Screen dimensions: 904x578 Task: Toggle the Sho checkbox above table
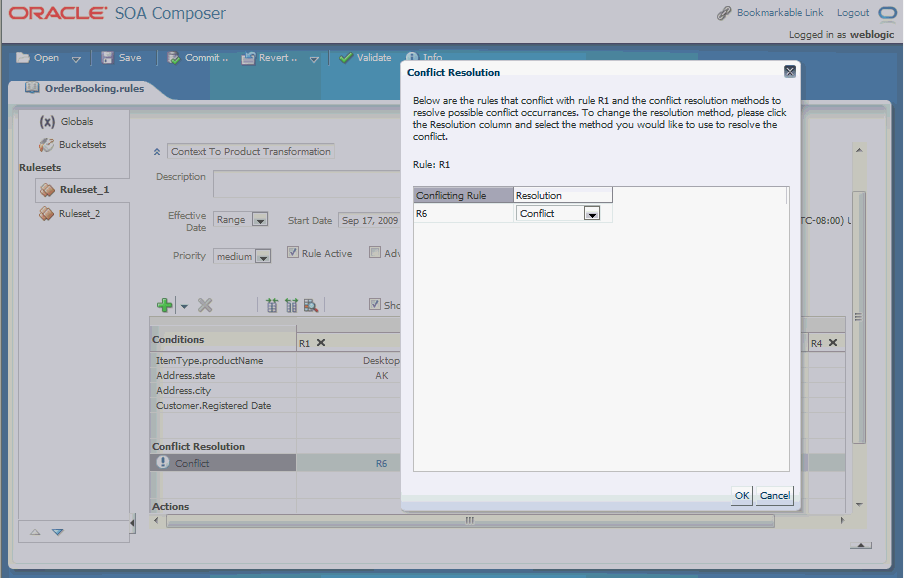[375, 304]
